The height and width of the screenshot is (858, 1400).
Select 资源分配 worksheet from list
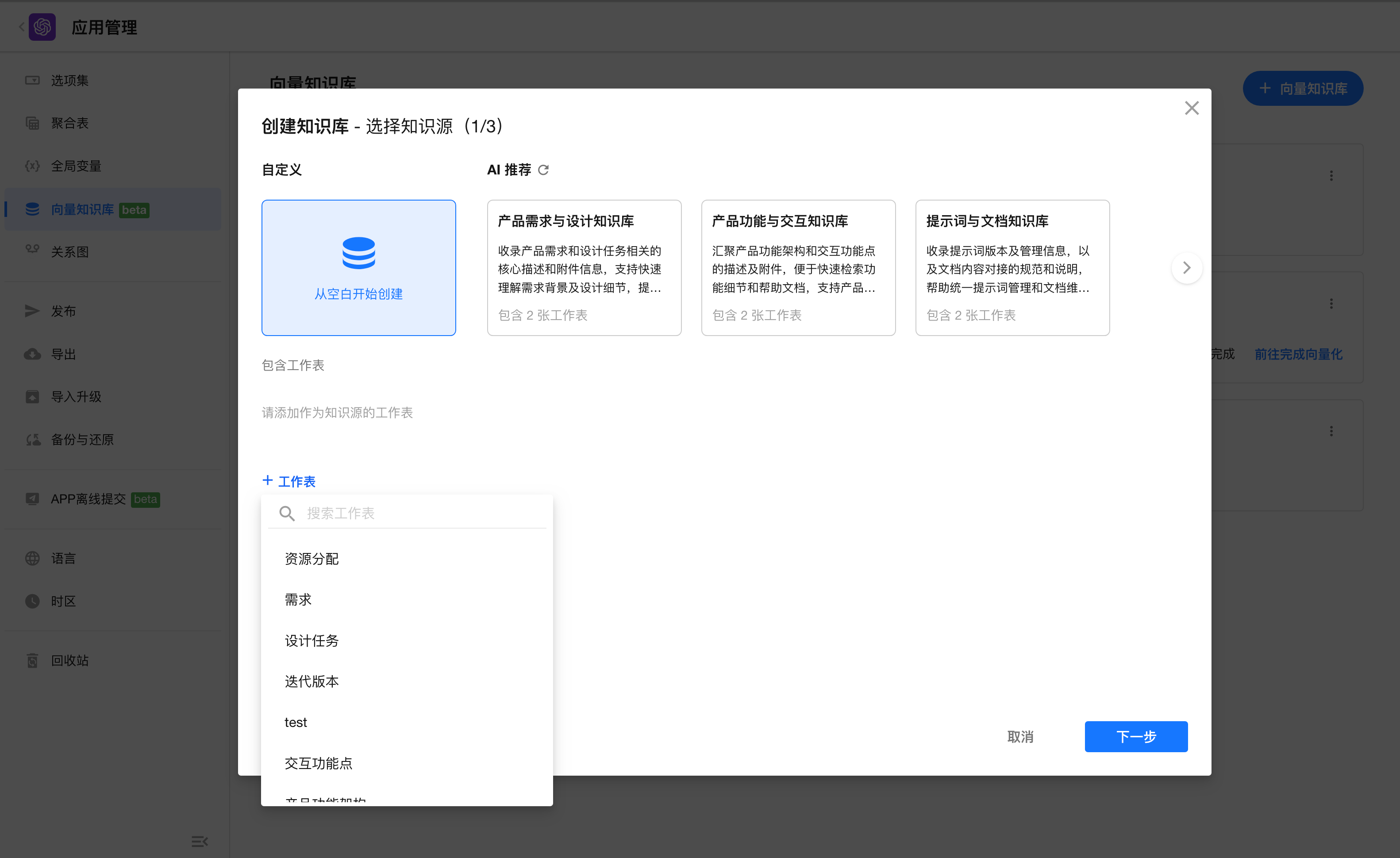click(312, 559)
